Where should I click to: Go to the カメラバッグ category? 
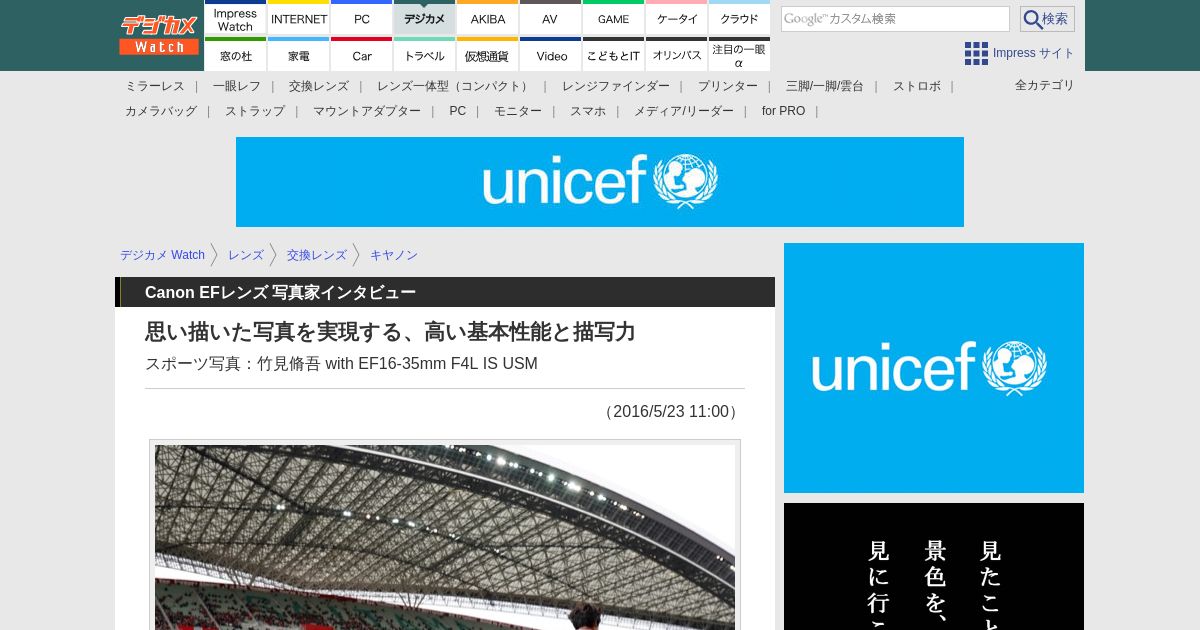(161, 111)
